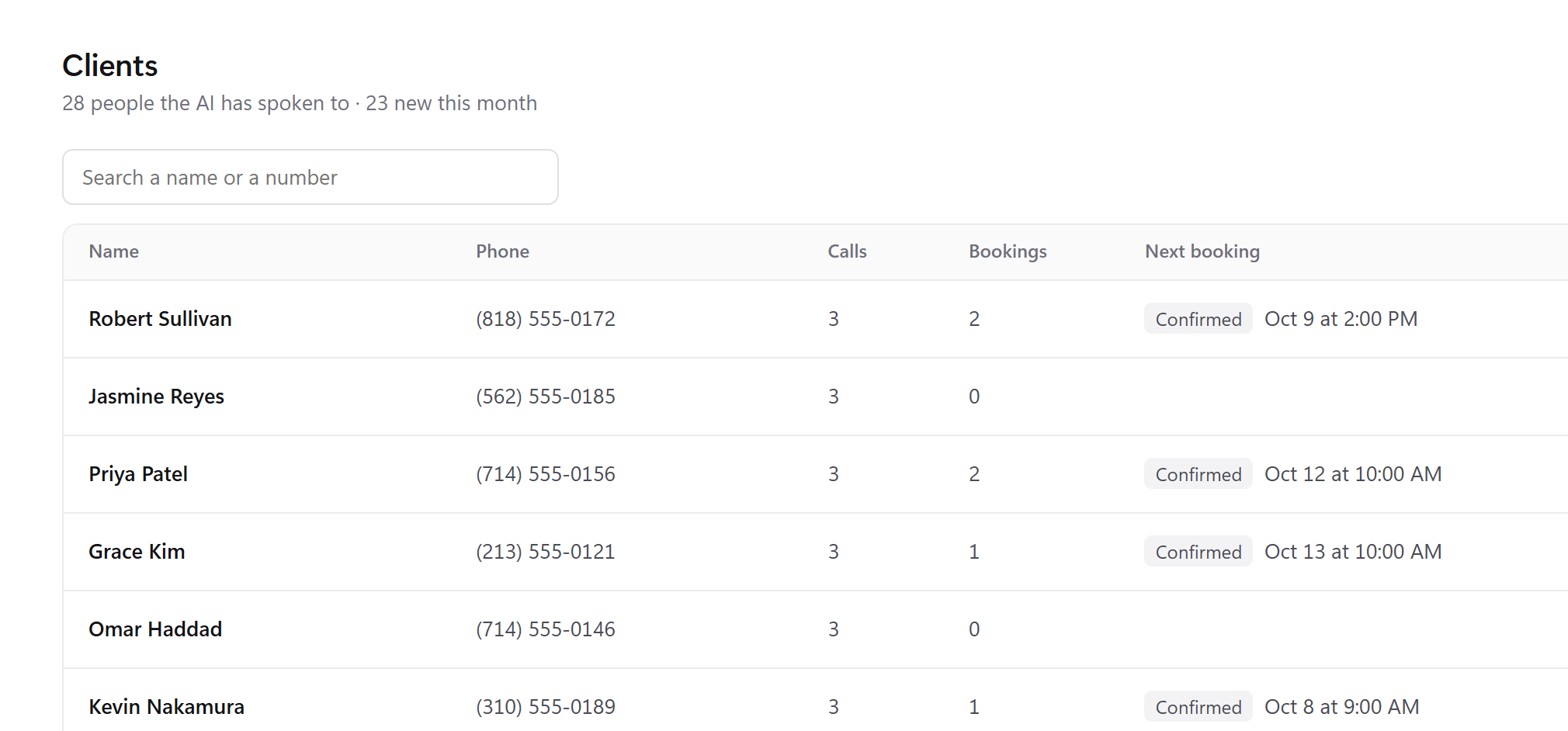Select phone number (310) 555-0189
This screenshot has width=1568, height=731.
546,707
